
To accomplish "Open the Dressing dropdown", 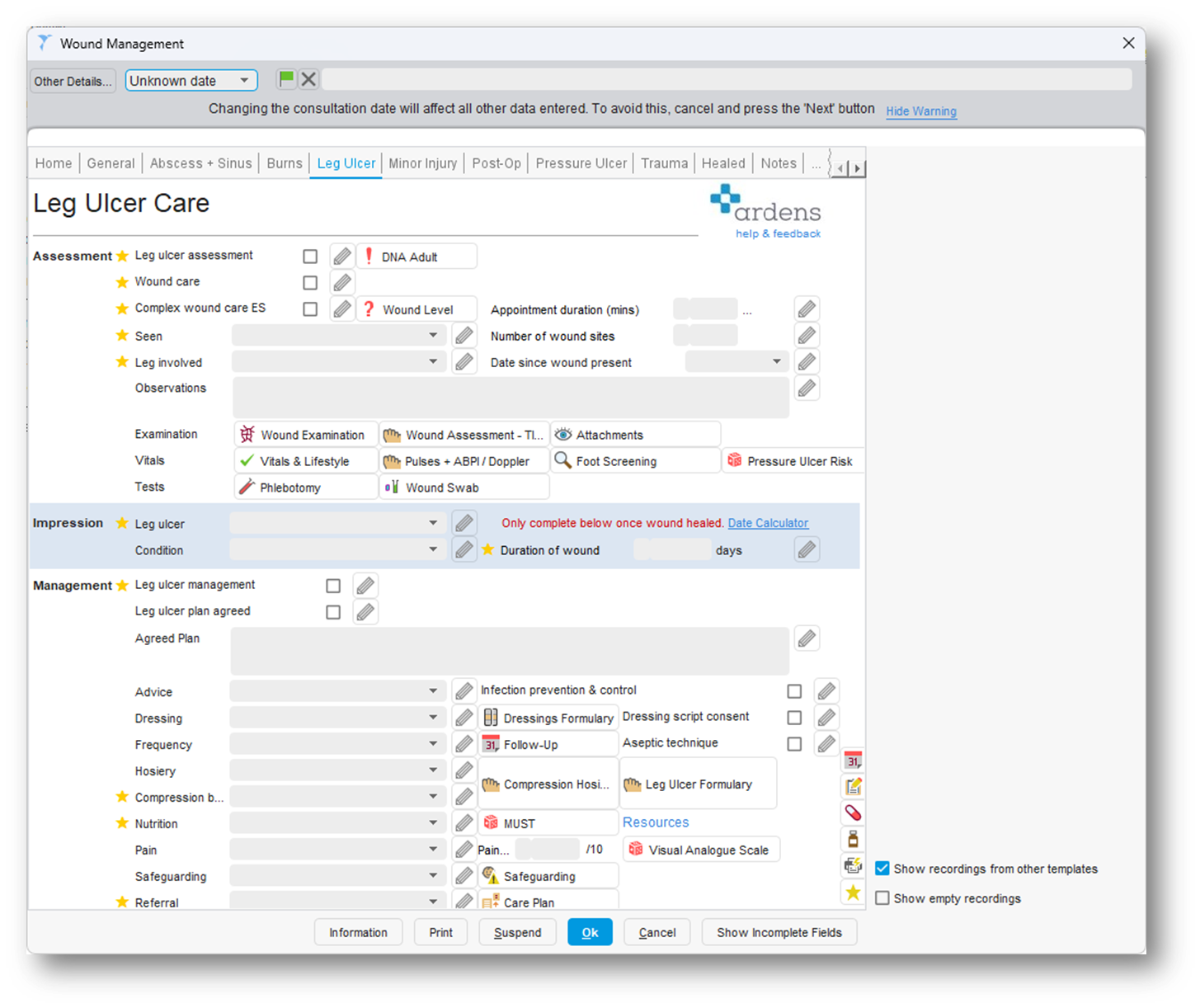I will [x=338, y=718].
